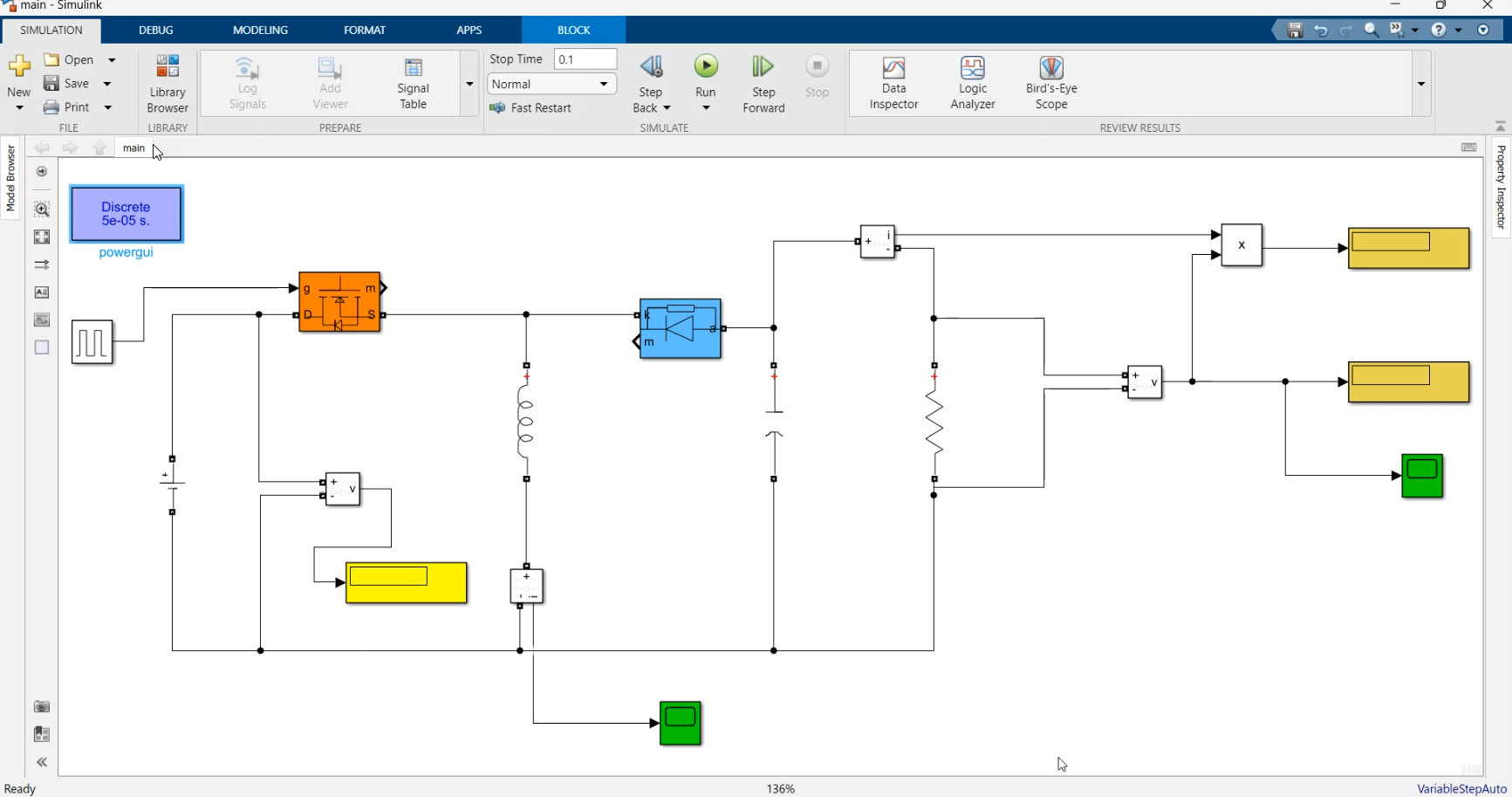
Task: Open the Library Browser
Action: coord(168,84)
